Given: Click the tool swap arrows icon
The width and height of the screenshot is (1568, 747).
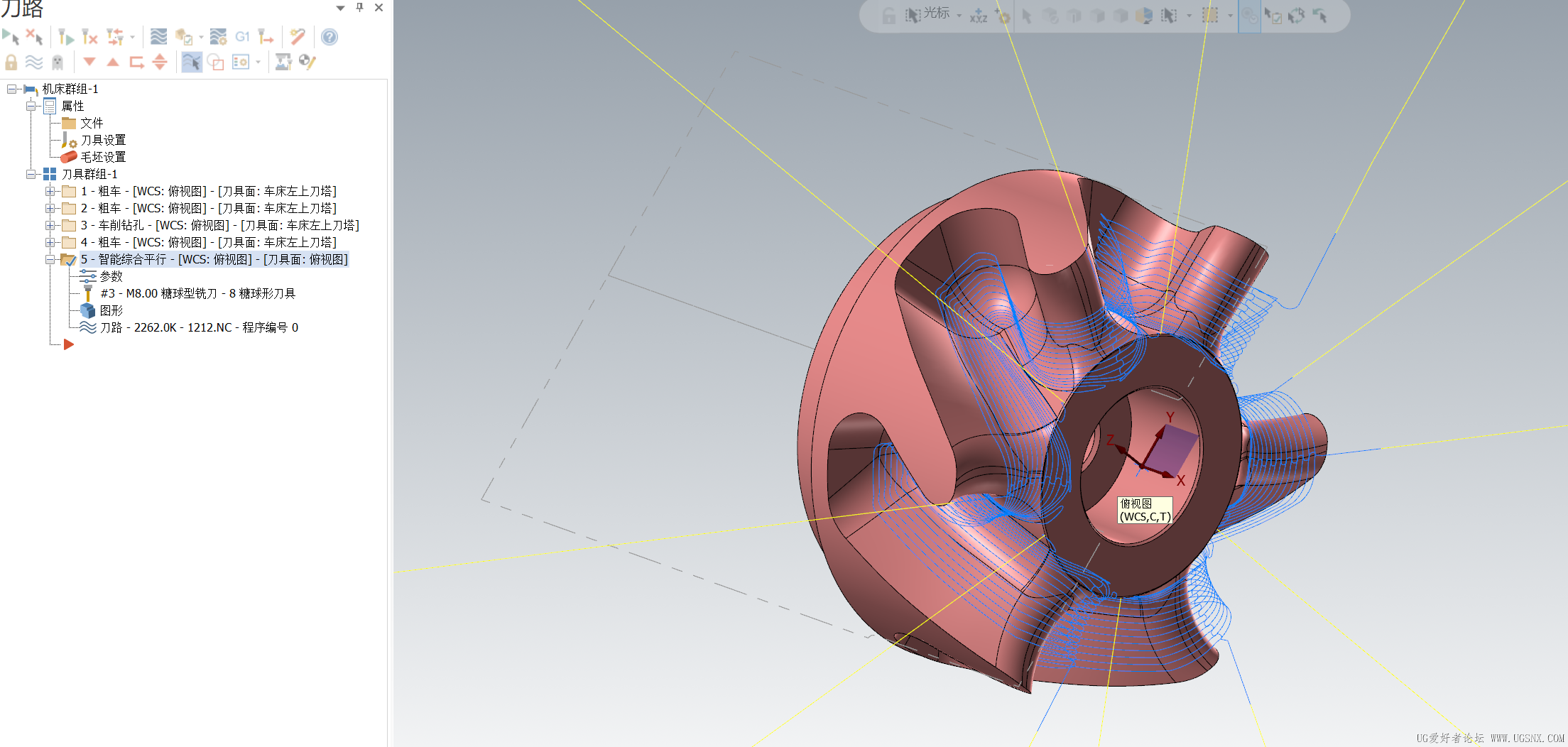Looking at the screenshot, I should (114, 37).
